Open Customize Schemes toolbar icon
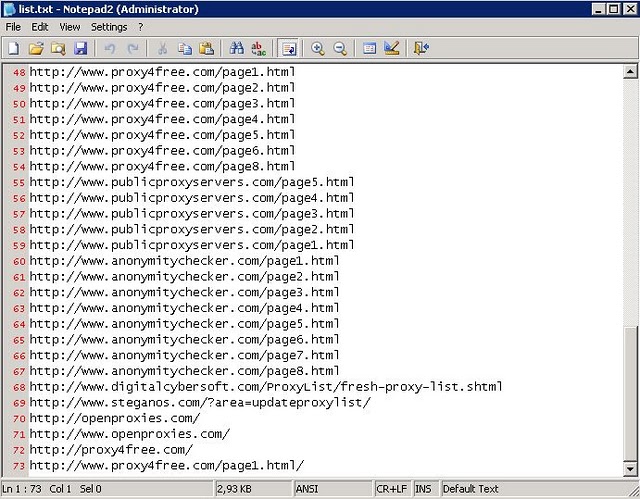Image resolution: width=640 pixels, height=499 pixels. pos(392,49)
